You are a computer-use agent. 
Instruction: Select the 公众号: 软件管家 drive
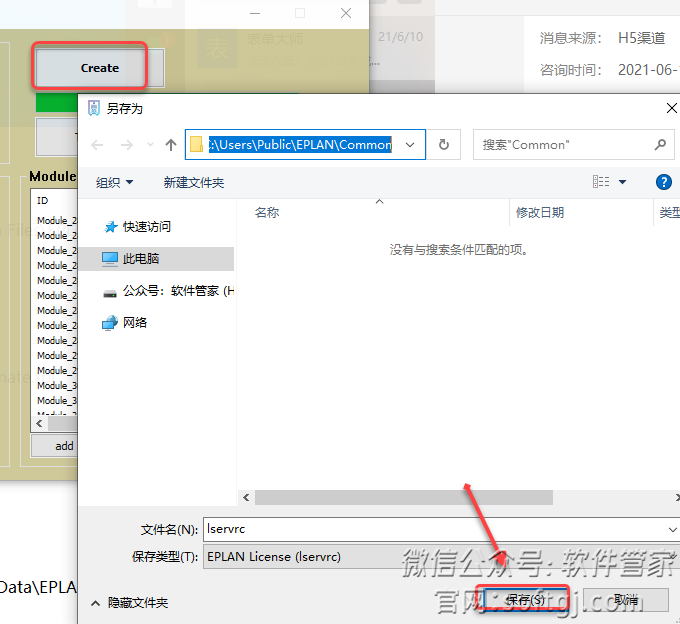(x=168, y=291)
